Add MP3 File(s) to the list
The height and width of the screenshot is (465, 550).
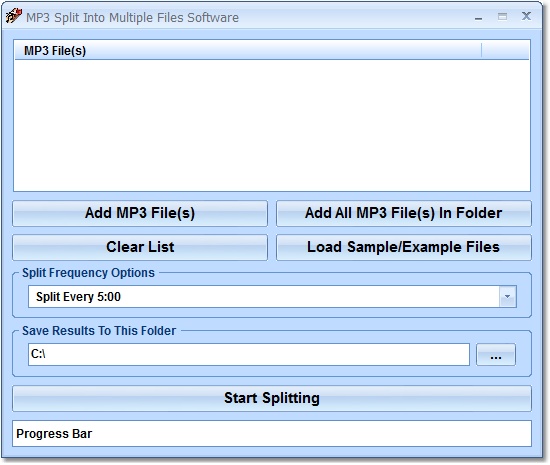point(140,213)
